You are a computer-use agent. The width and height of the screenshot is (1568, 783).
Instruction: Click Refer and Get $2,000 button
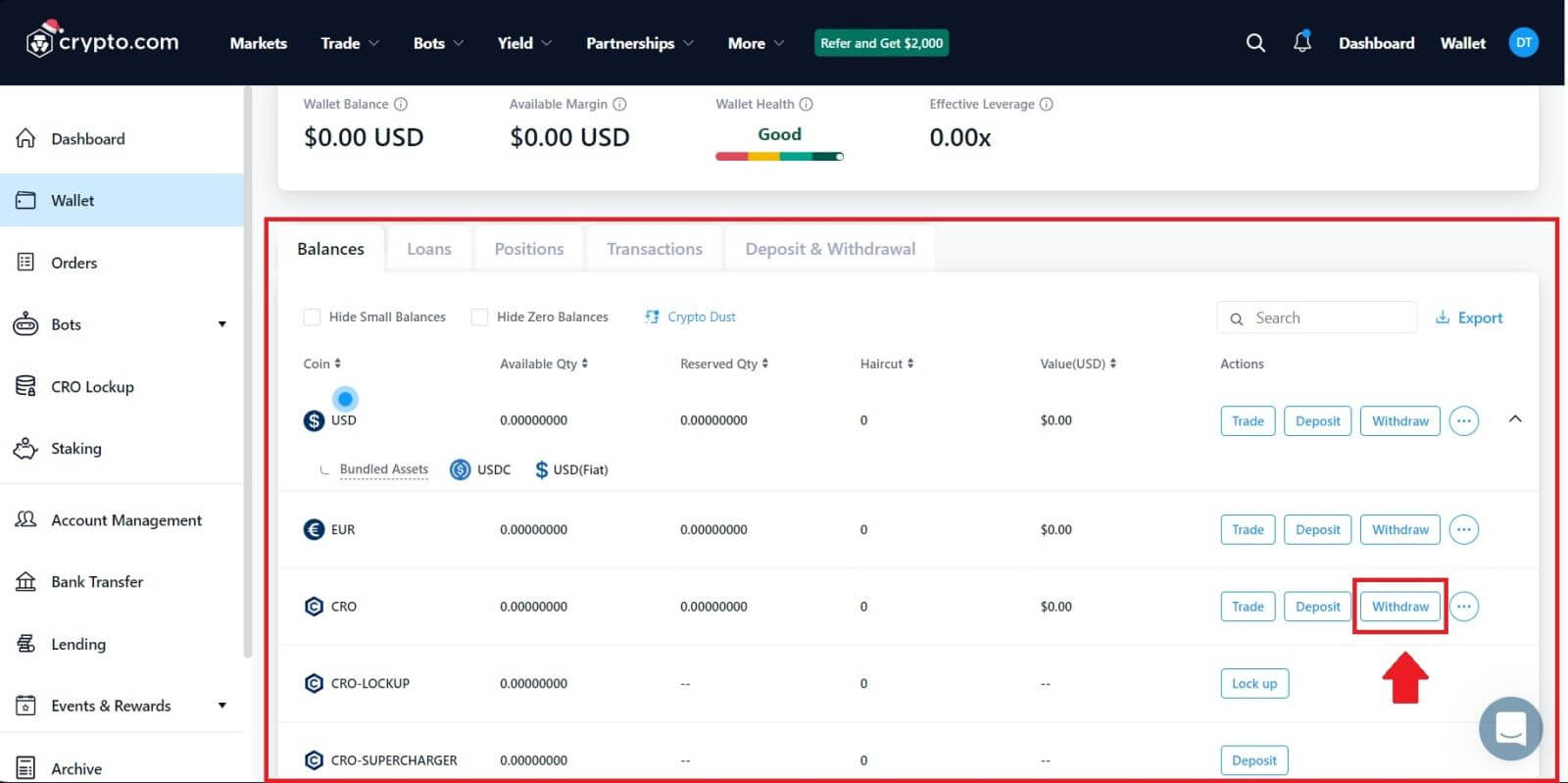881,43
